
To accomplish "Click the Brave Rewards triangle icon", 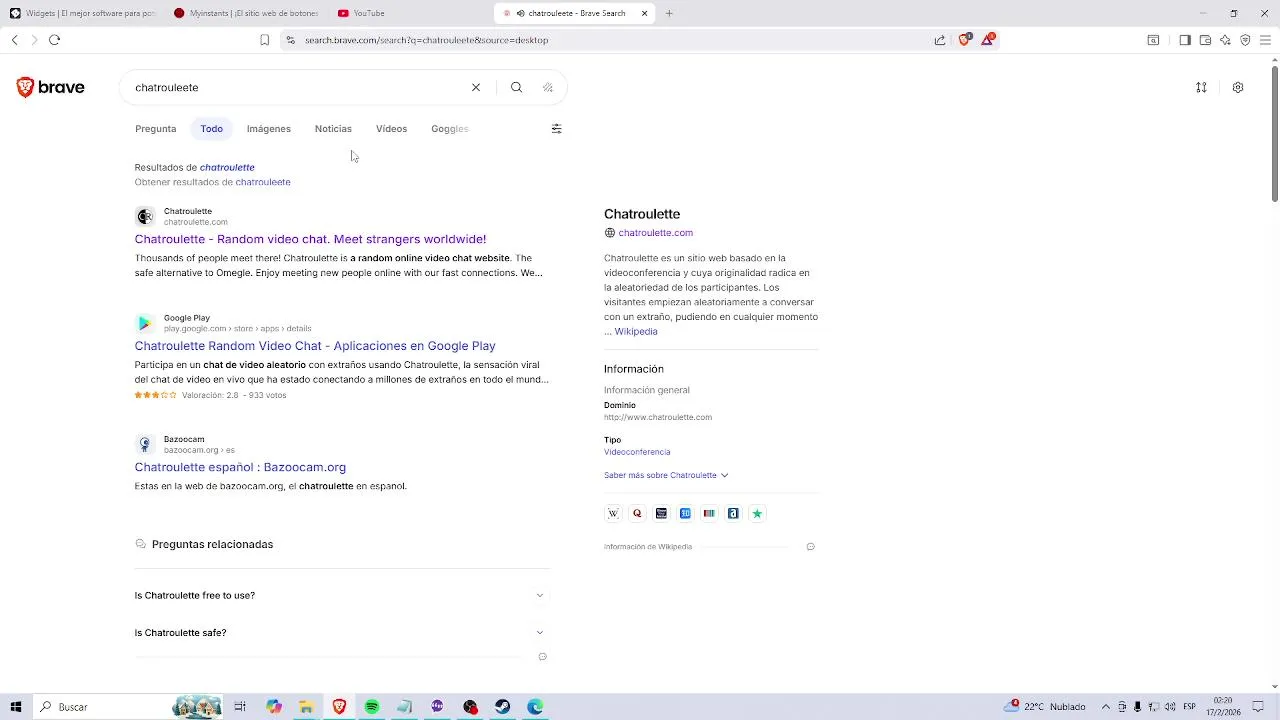I will click(x=987, y=40).
